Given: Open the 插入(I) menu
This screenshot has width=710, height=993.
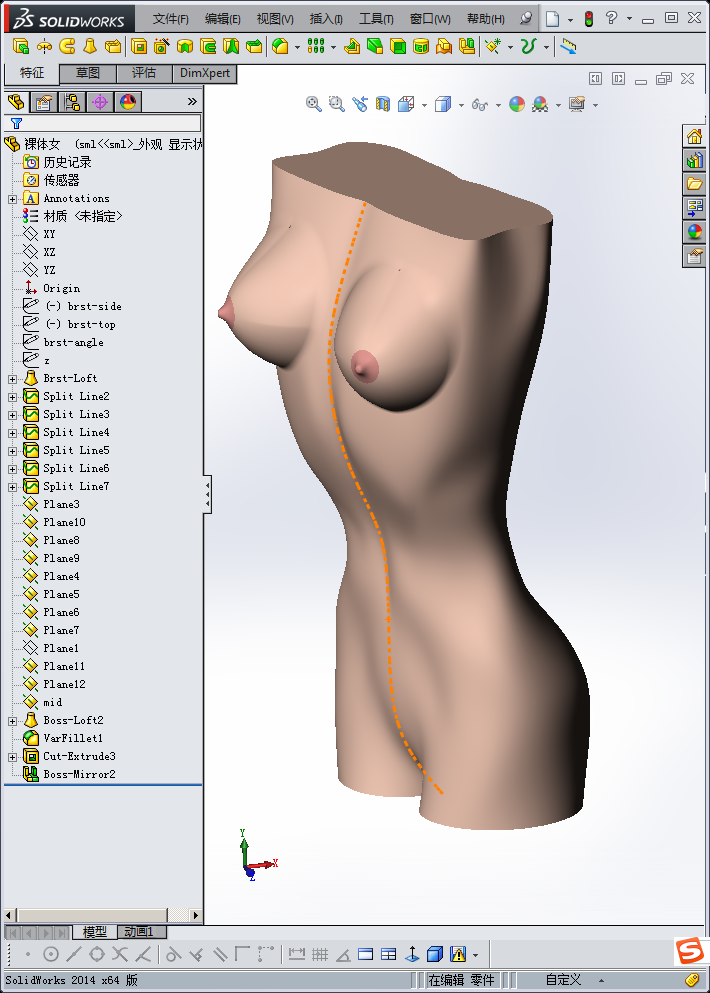Looking at the screenshot, I should pyautogui.click(x=326, y=19).
